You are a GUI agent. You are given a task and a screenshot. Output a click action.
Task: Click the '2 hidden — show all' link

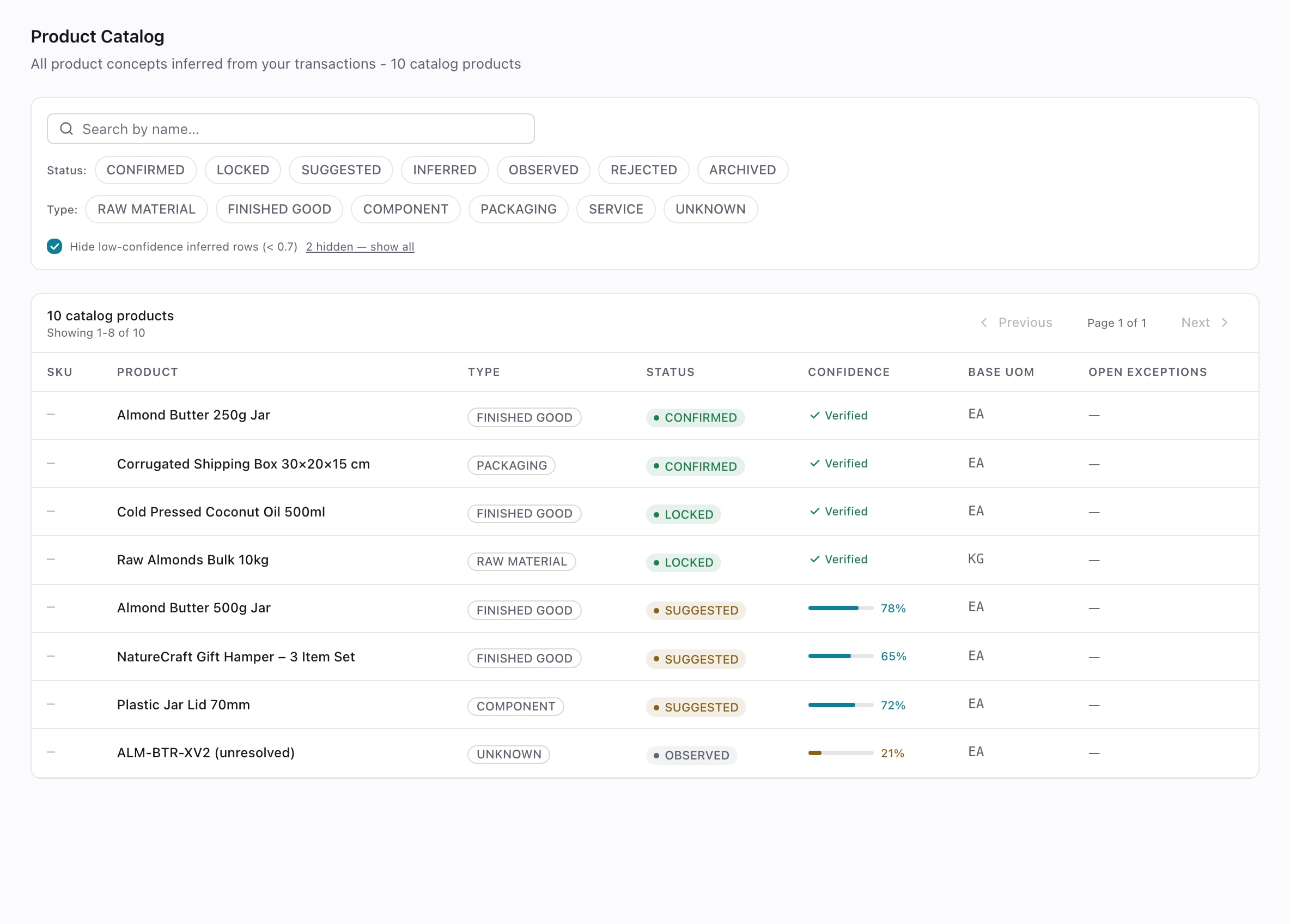[360, 247]
